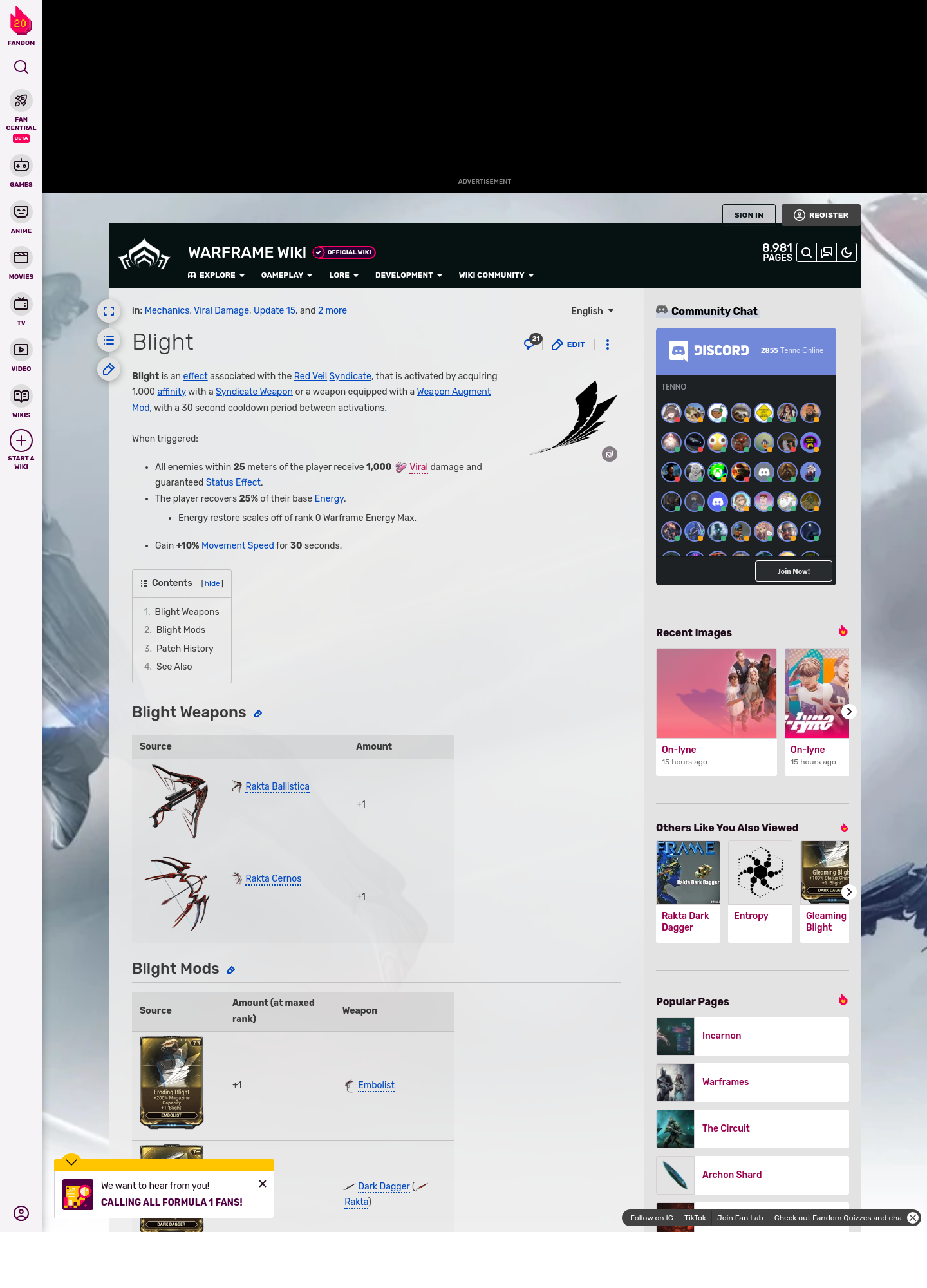
Task: Open the Video play icon
Action: pyautogui.click(x=21, y=350)
